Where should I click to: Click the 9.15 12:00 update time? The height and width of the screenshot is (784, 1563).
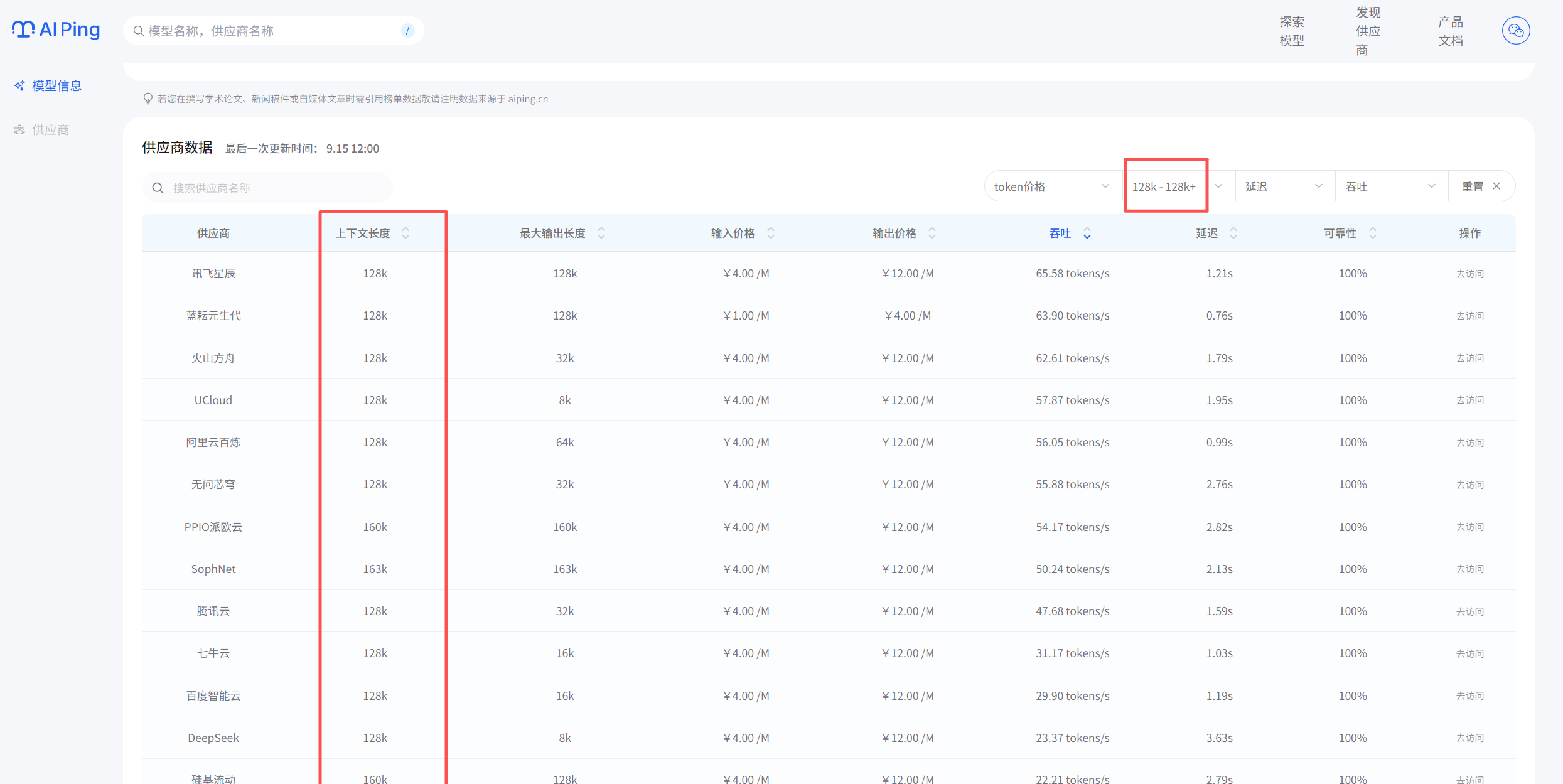point(353,148)
